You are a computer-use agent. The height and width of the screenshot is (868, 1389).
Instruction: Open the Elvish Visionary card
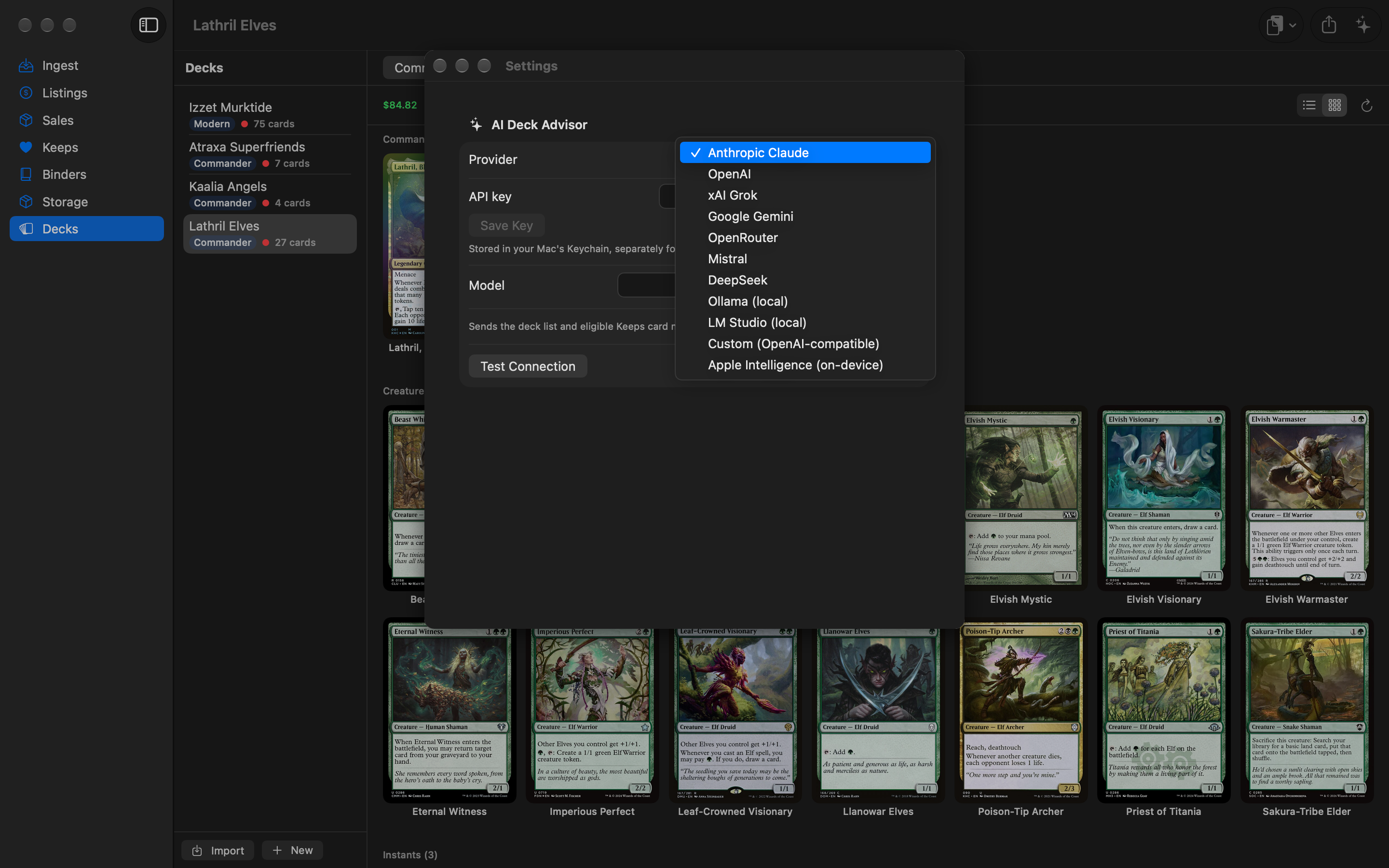coord(1163,498)
